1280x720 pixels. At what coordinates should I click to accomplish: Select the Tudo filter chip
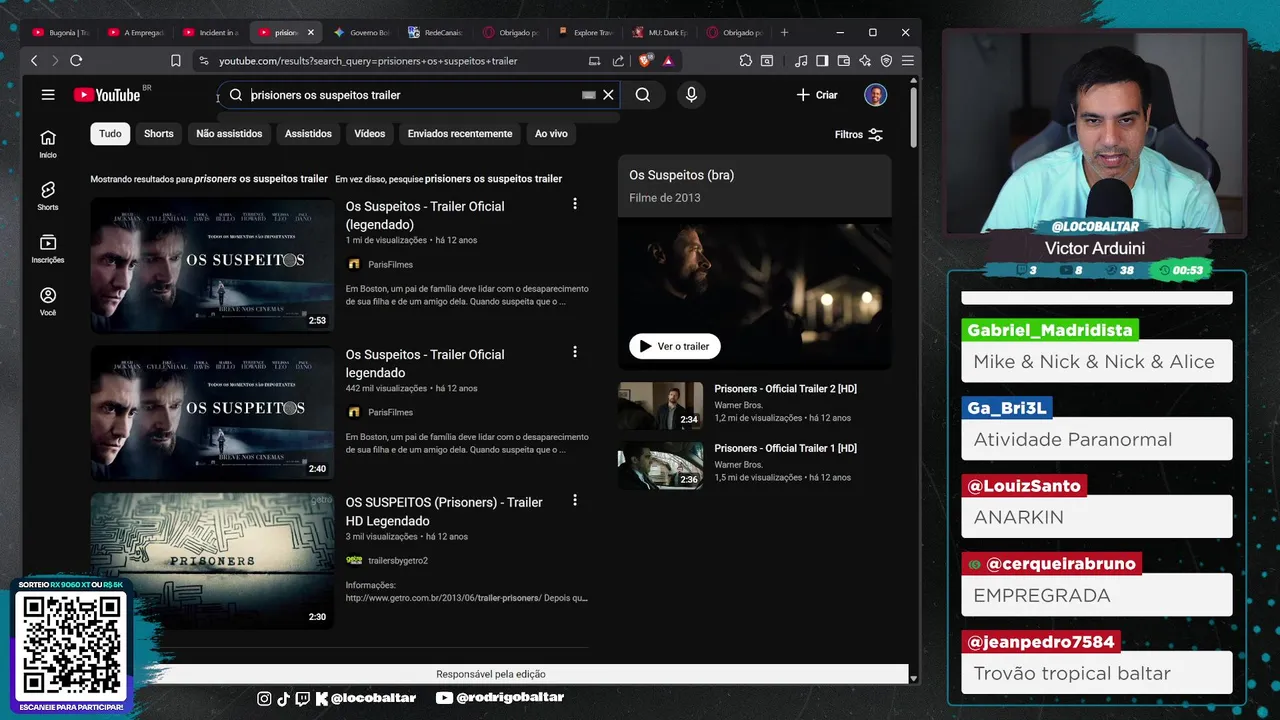110,134
